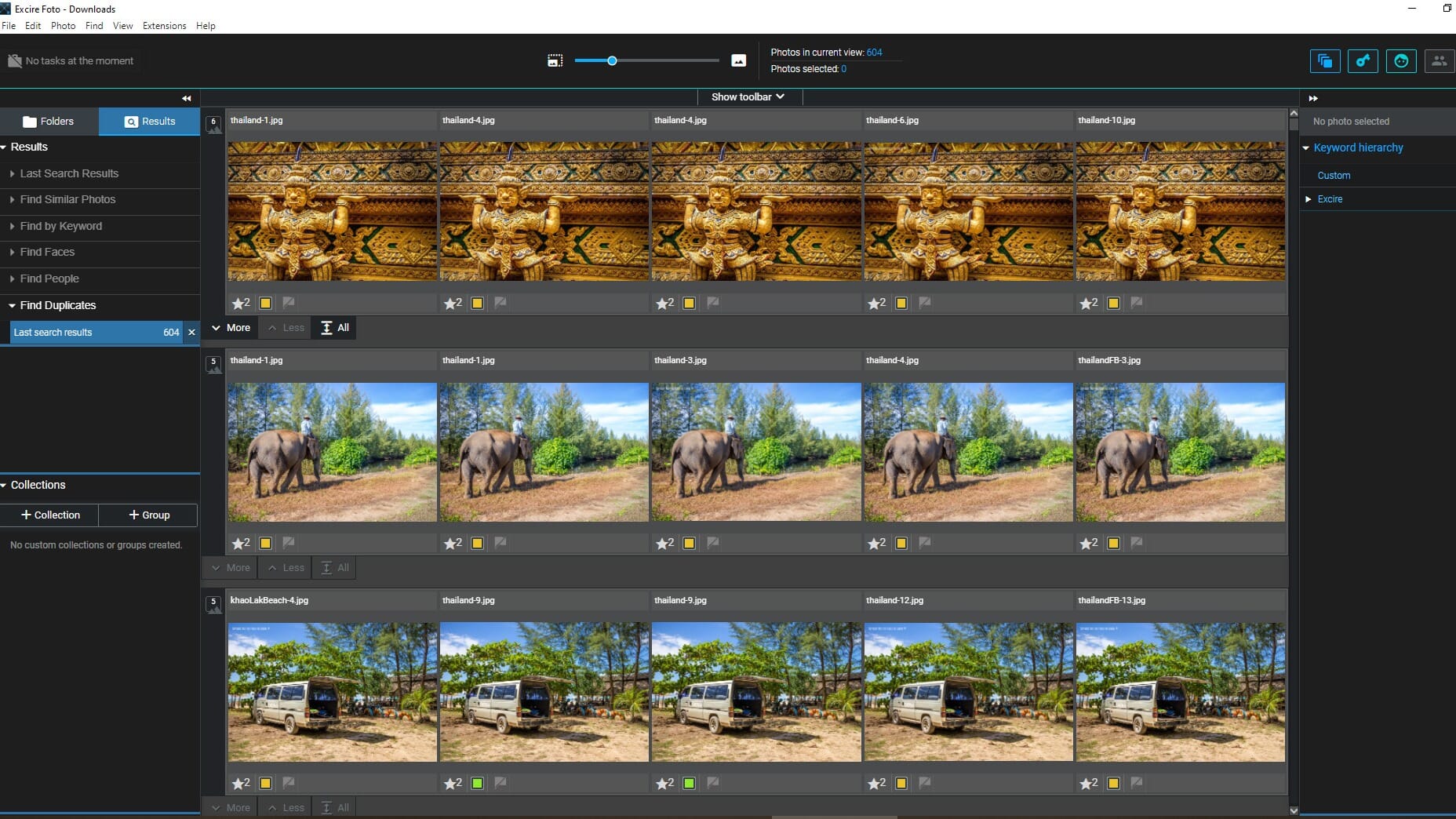
Task: Open the Find menu in the menu bar
Action: tap(94, 26)
